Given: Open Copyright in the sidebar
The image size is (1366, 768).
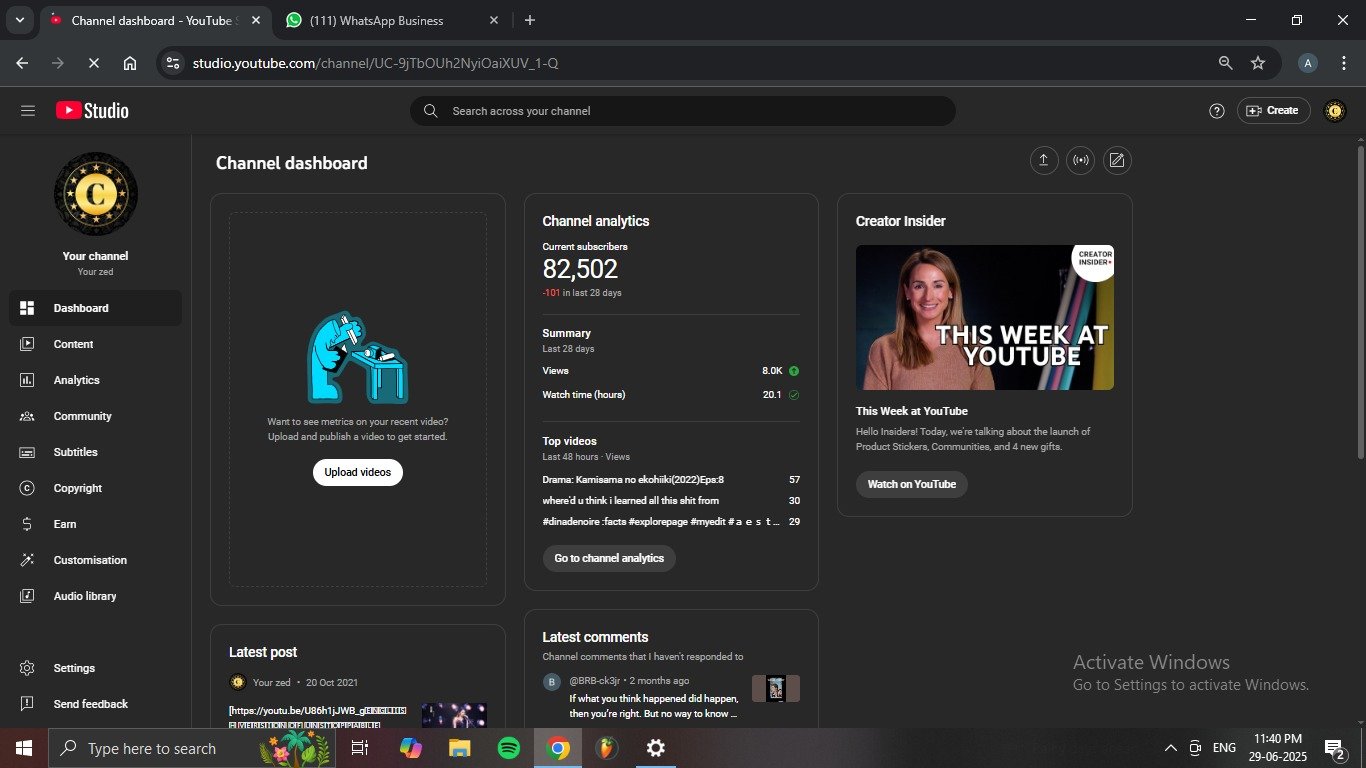Looking at the screenshot, I should point(95,488).
